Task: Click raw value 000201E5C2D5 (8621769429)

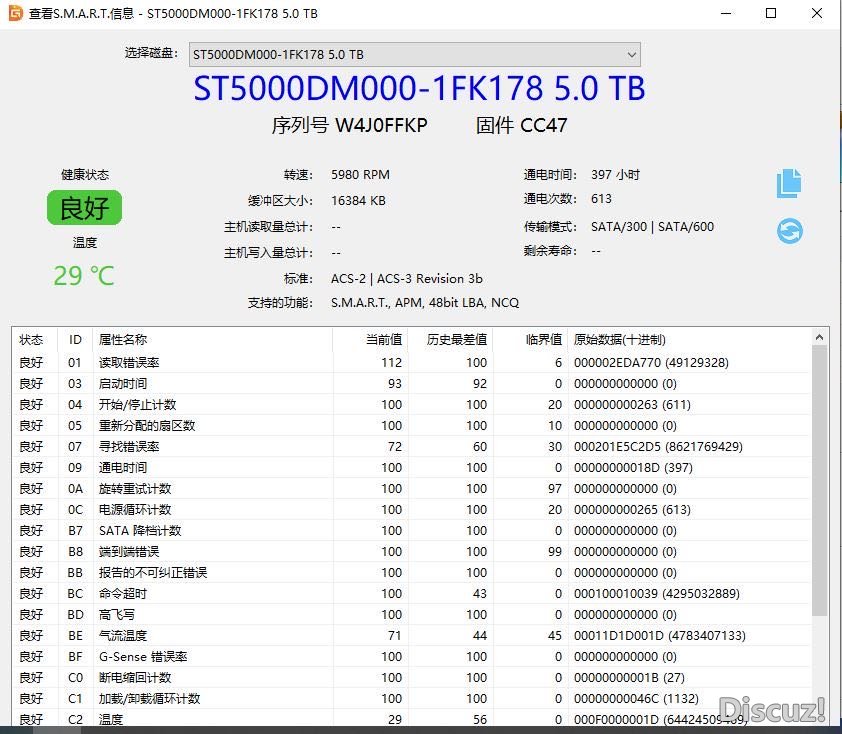Action: 658,446
